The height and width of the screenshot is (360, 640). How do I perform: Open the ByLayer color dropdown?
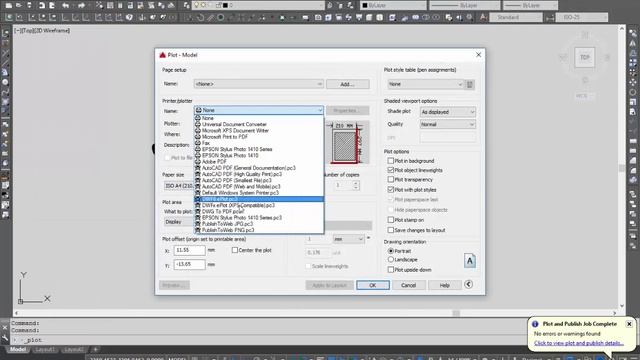(x=392, y=5)
